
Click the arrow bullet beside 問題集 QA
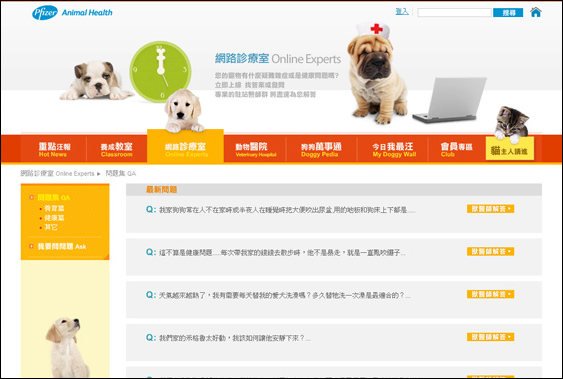pos(32,197)
